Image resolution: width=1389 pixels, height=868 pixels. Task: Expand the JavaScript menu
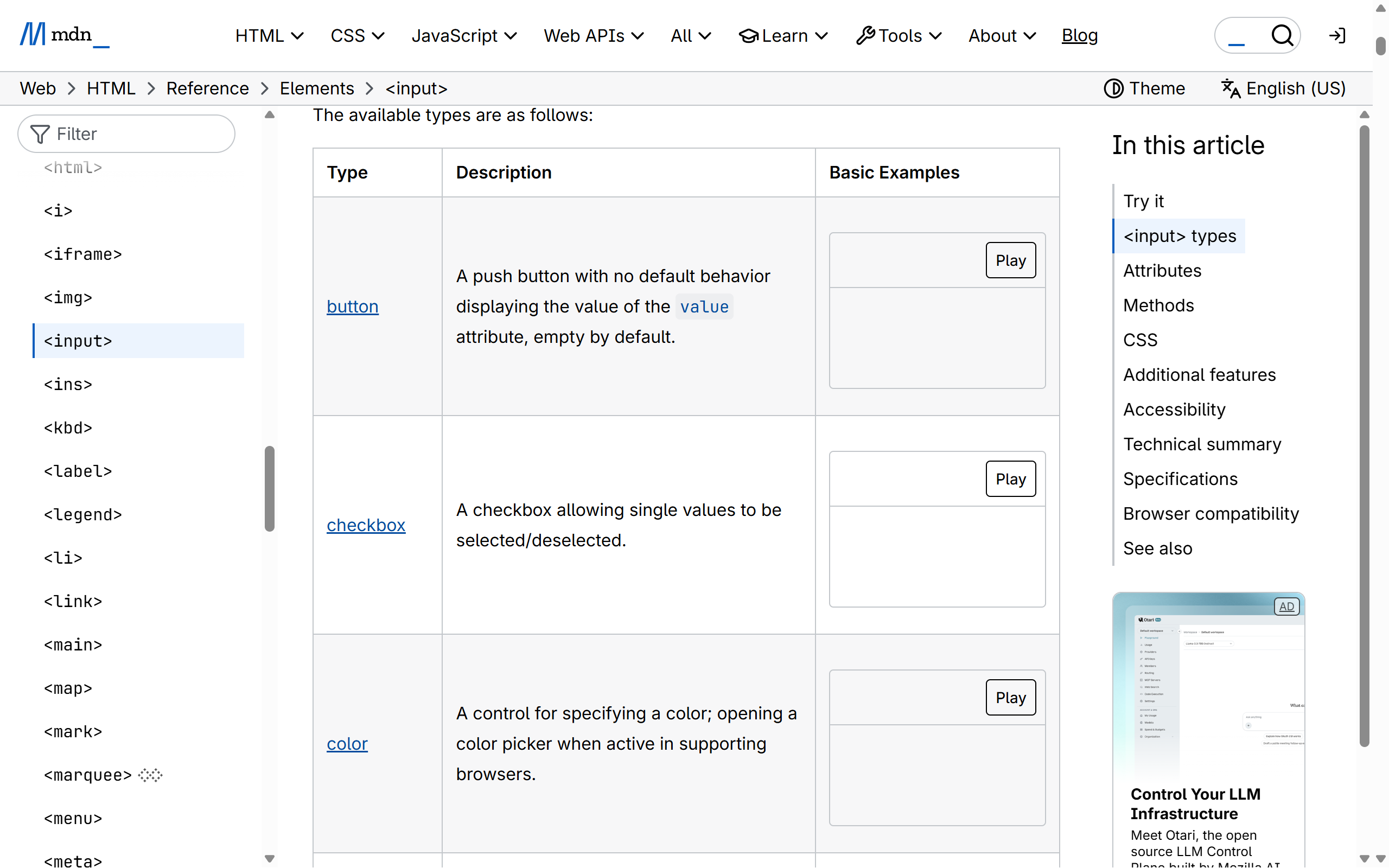pyautogui.click(x=464, y=36)
